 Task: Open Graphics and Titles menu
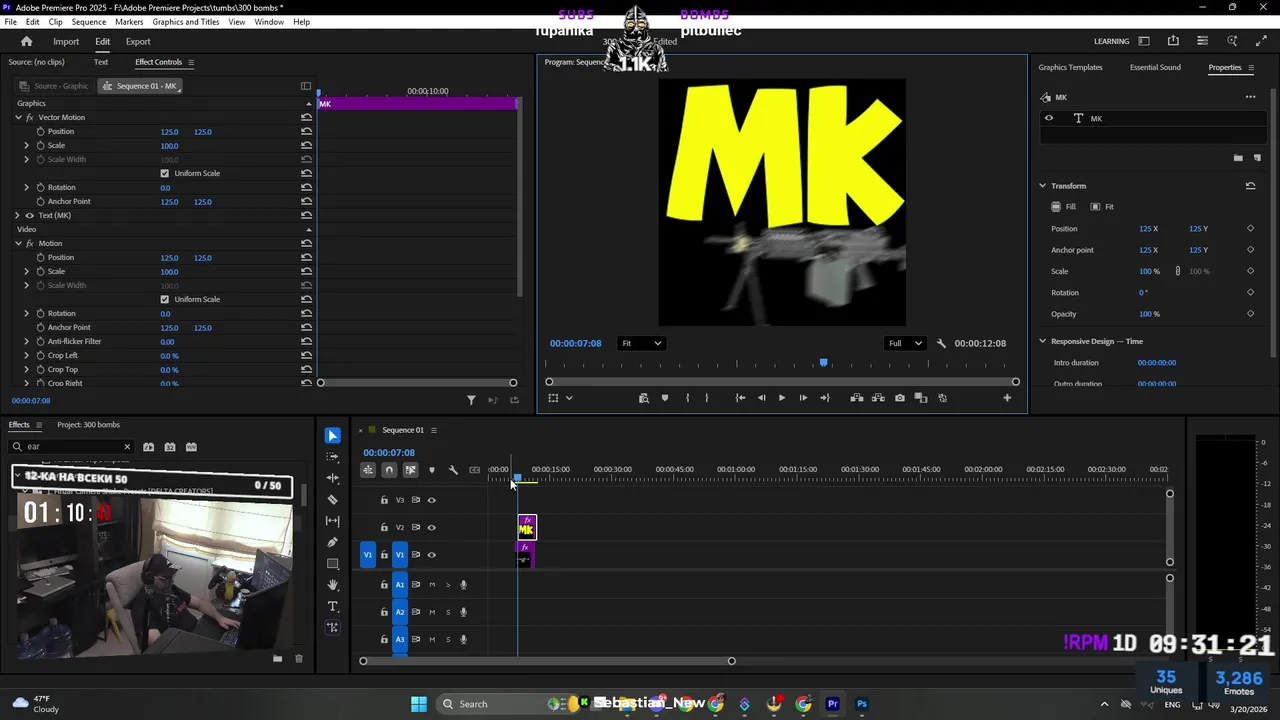pyautogui.click(x=186, y=22)
